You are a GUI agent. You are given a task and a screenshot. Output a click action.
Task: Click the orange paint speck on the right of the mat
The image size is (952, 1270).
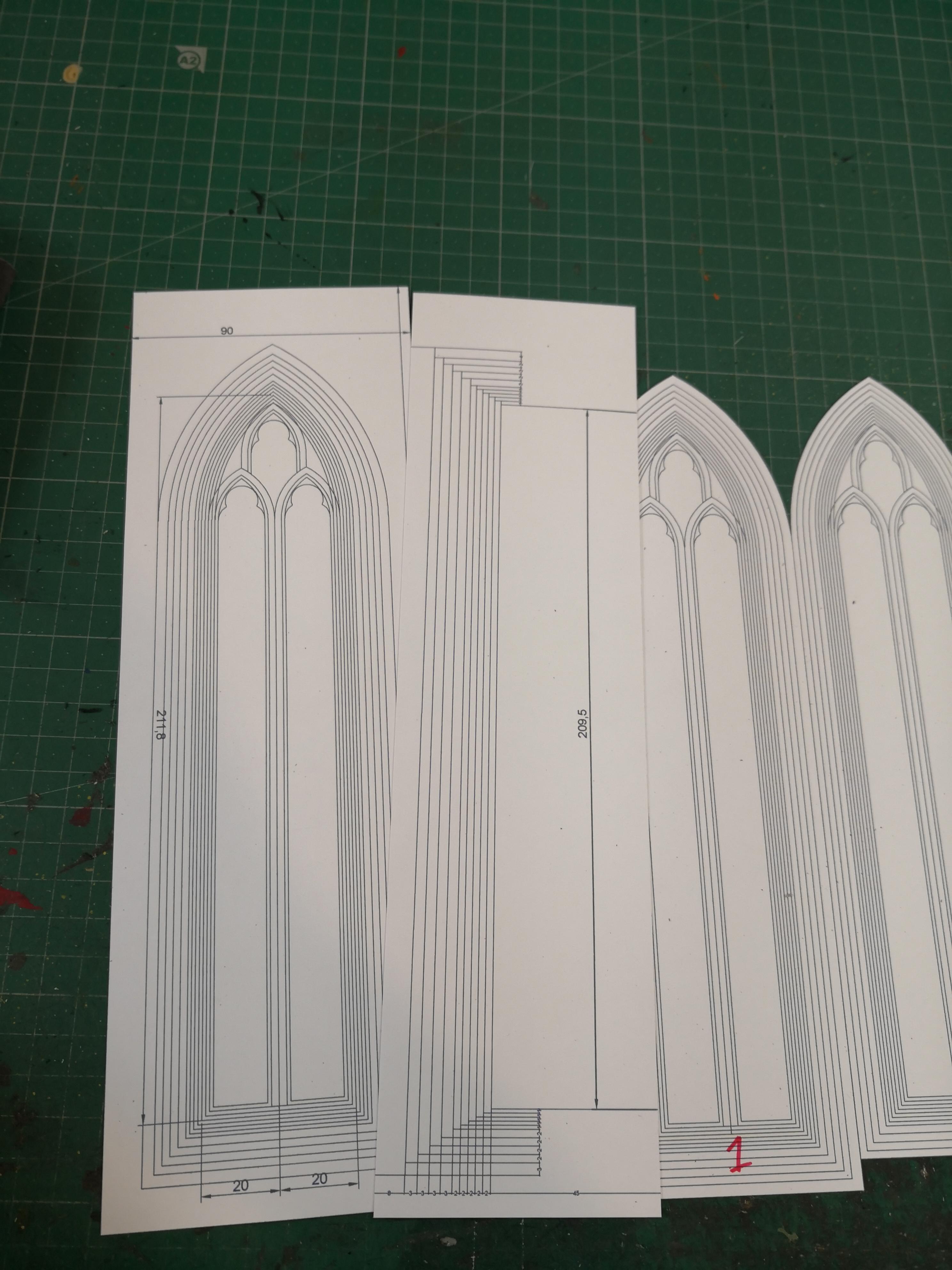pyautogui.click(x=716, y=297)
